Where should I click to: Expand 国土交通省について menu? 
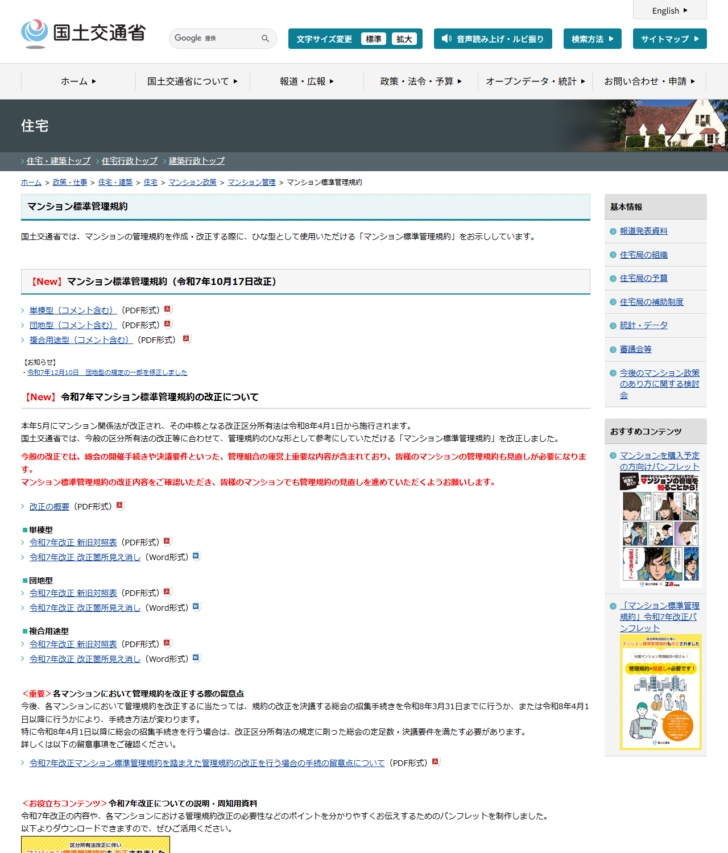tap(193, 81)
